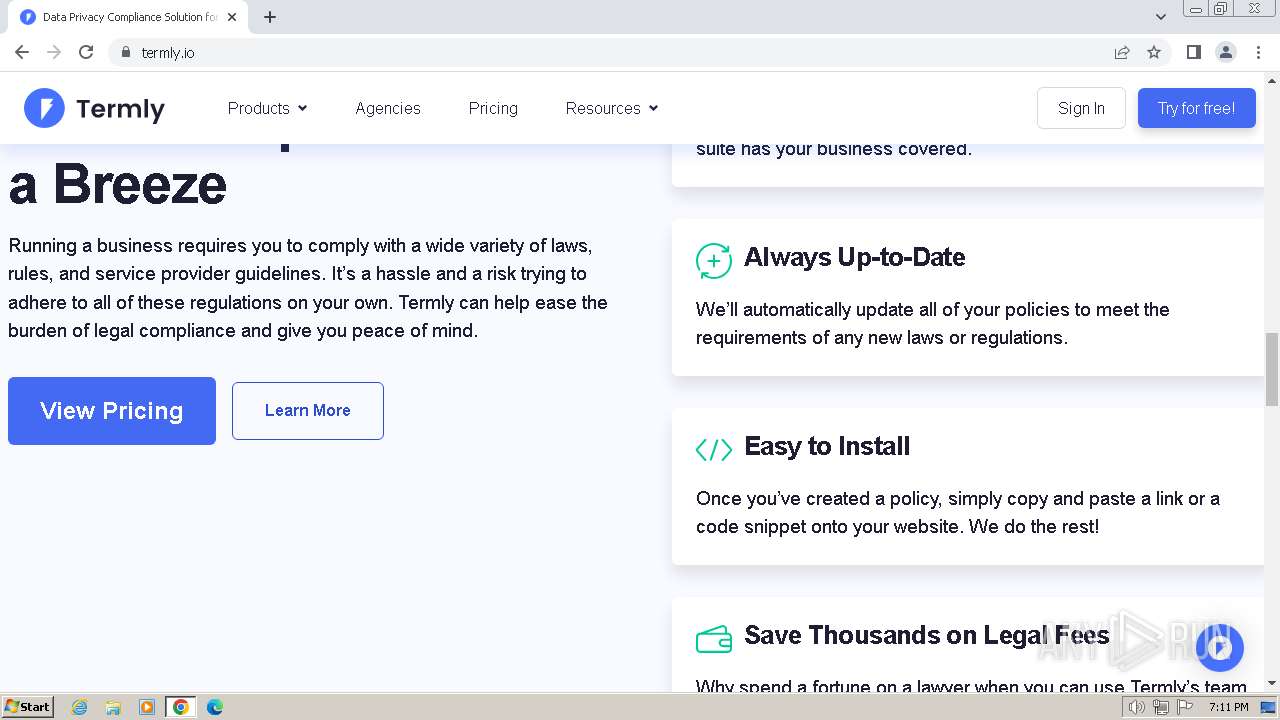Open the Chrome profile avatar
1280x720 pixels.
pyautogui.click(x=1226, y=52)
